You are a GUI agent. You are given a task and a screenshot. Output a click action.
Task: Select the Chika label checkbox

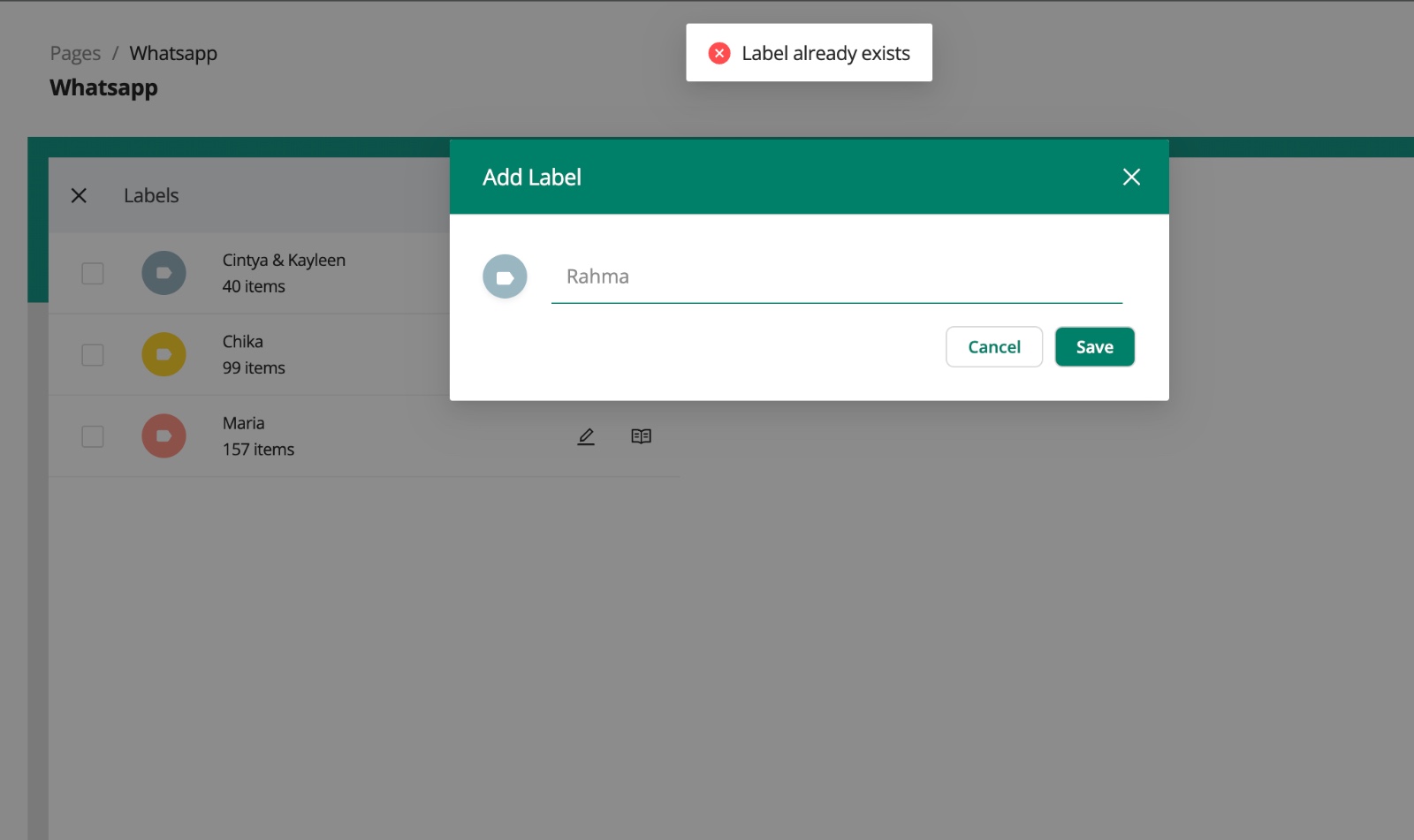[x=93, y=354]
